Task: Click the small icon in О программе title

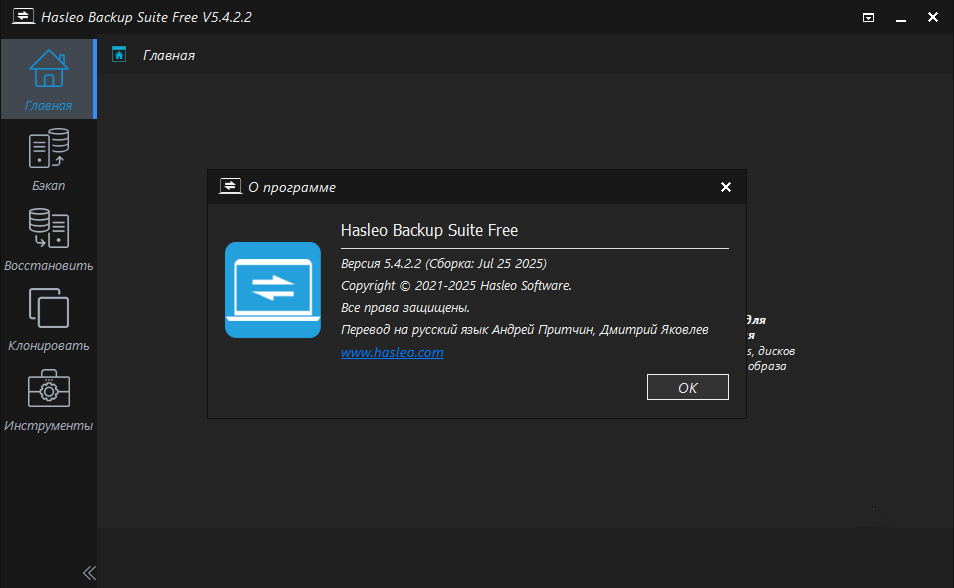Action: tap(230, 186)
